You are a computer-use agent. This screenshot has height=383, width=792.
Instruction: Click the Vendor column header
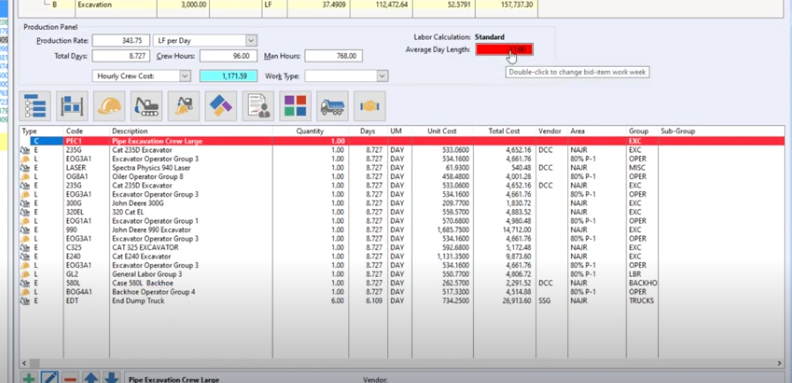tap(552, 131)
